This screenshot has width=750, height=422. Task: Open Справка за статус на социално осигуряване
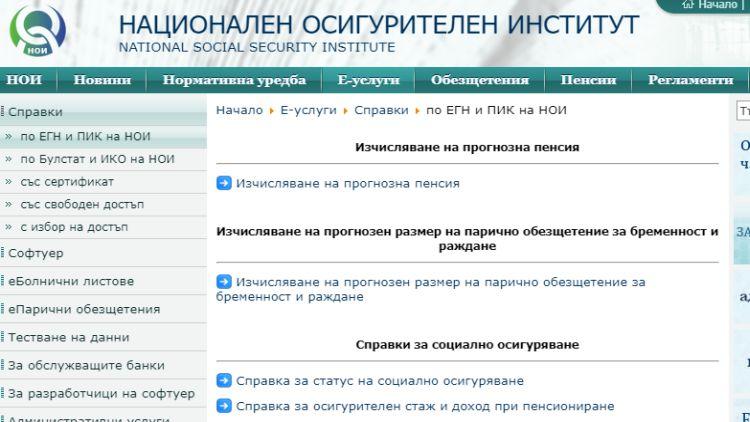(x=380, y=381)
